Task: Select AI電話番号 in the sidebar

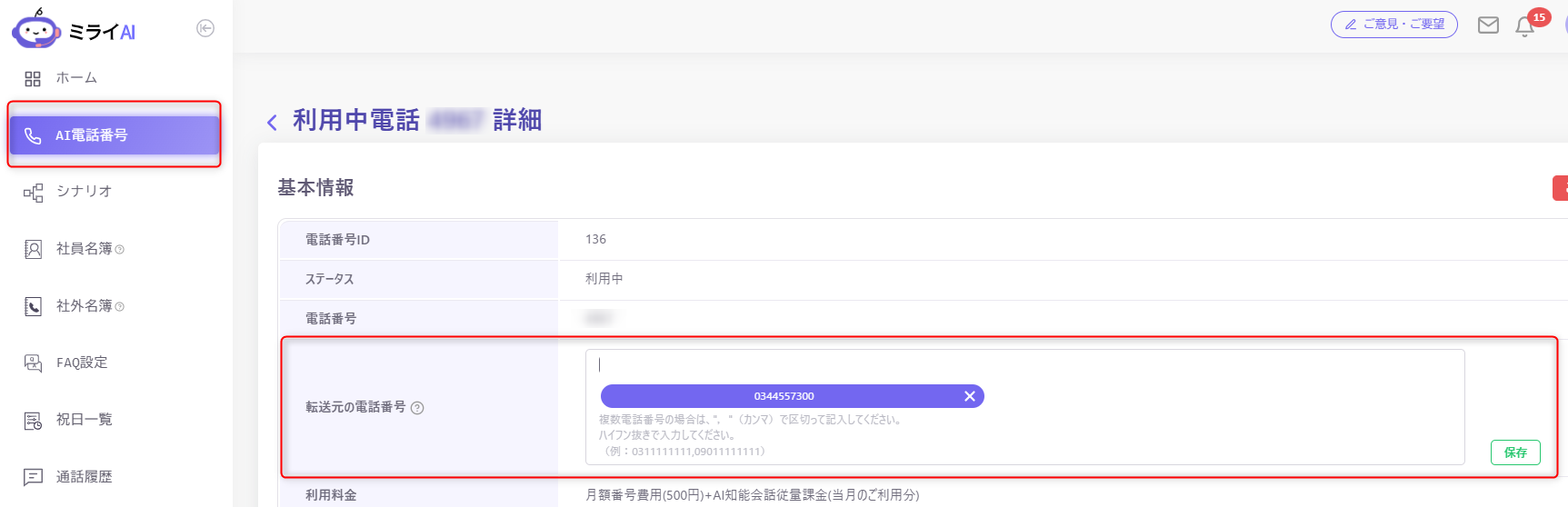Action: [x=115, y=135]
